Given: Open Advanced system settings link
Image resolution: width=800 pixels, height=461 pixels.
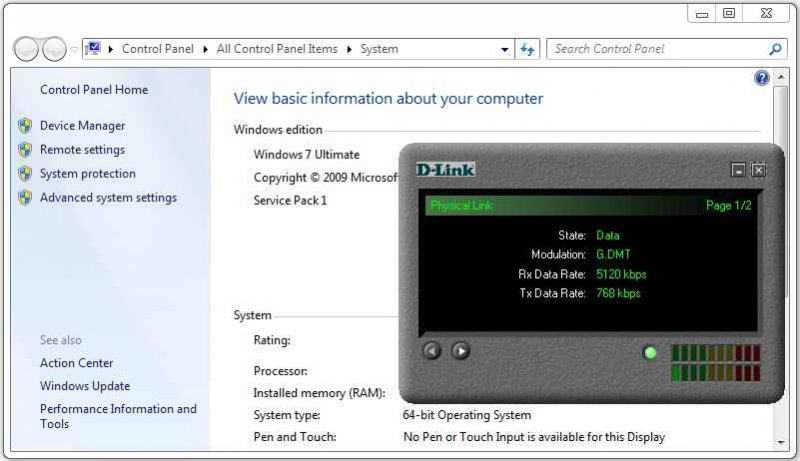Looking at the screenshot, I should 108,197.
